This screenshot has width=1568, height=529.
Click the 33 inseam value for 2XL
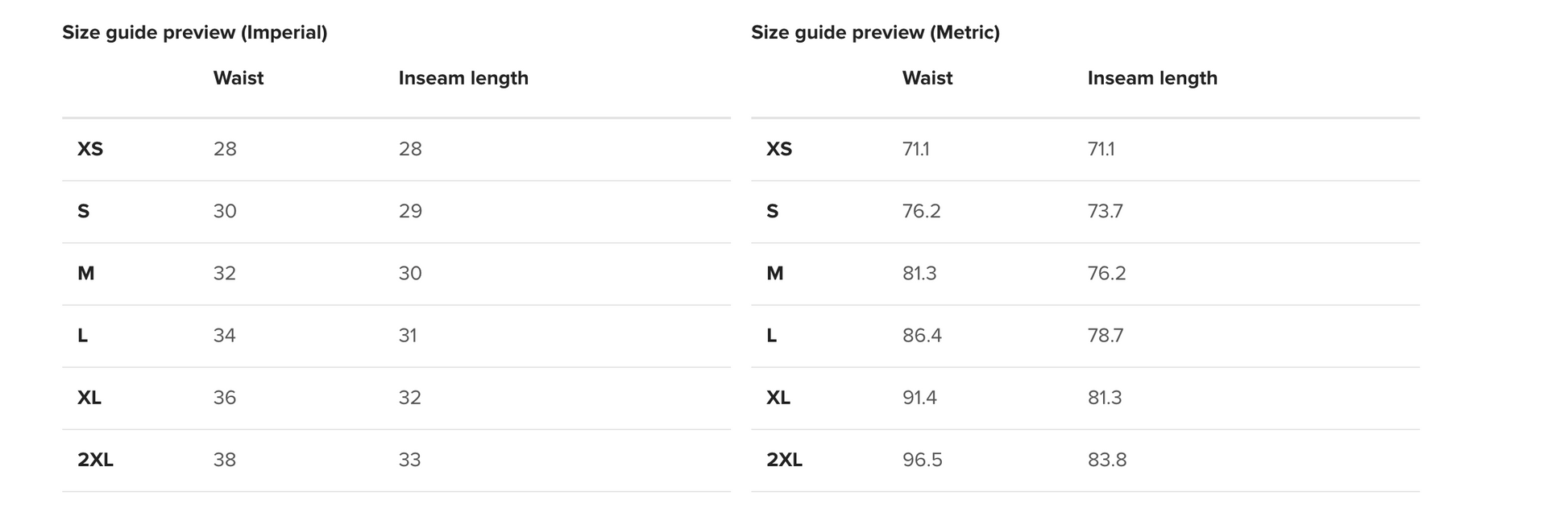click(409, 460)
